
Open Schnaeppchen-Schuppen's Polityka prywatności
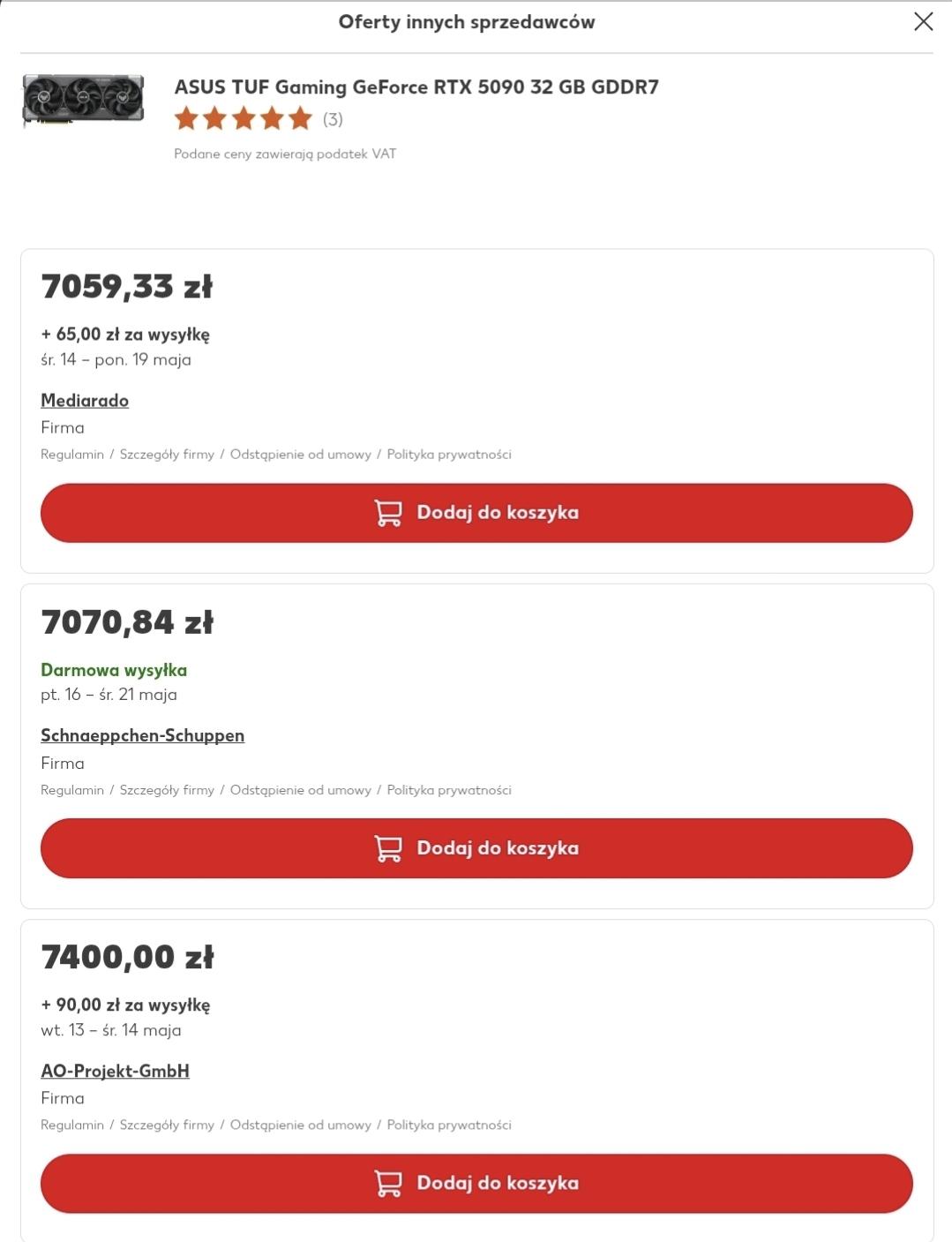tap(449, 790)
